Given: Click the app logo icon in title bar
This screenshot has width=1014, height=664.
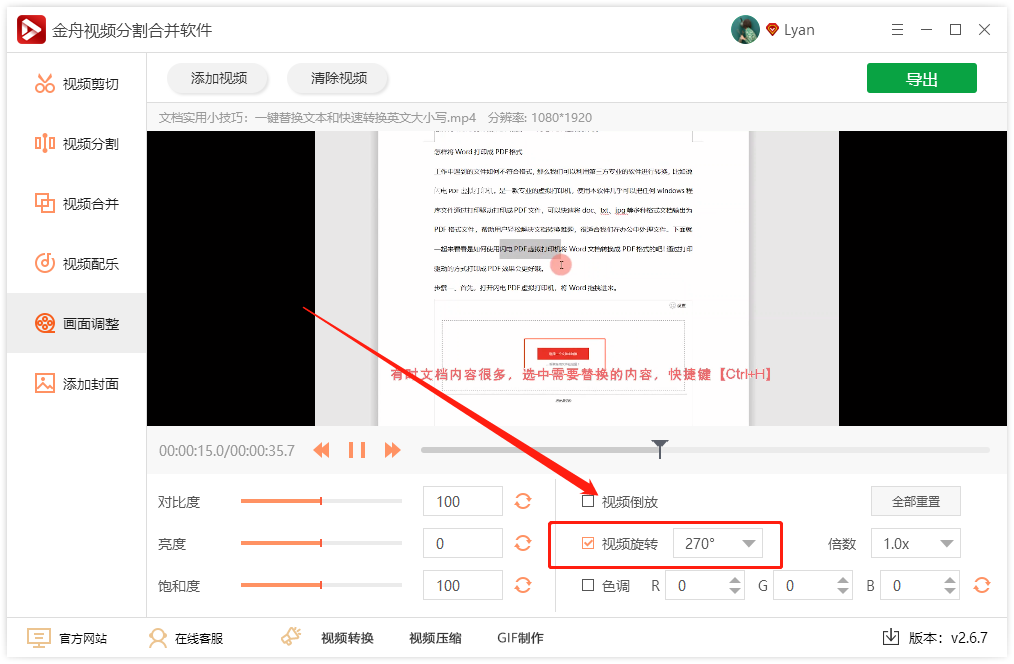Looking at the screenshot, I should click(x=31, y=30).
